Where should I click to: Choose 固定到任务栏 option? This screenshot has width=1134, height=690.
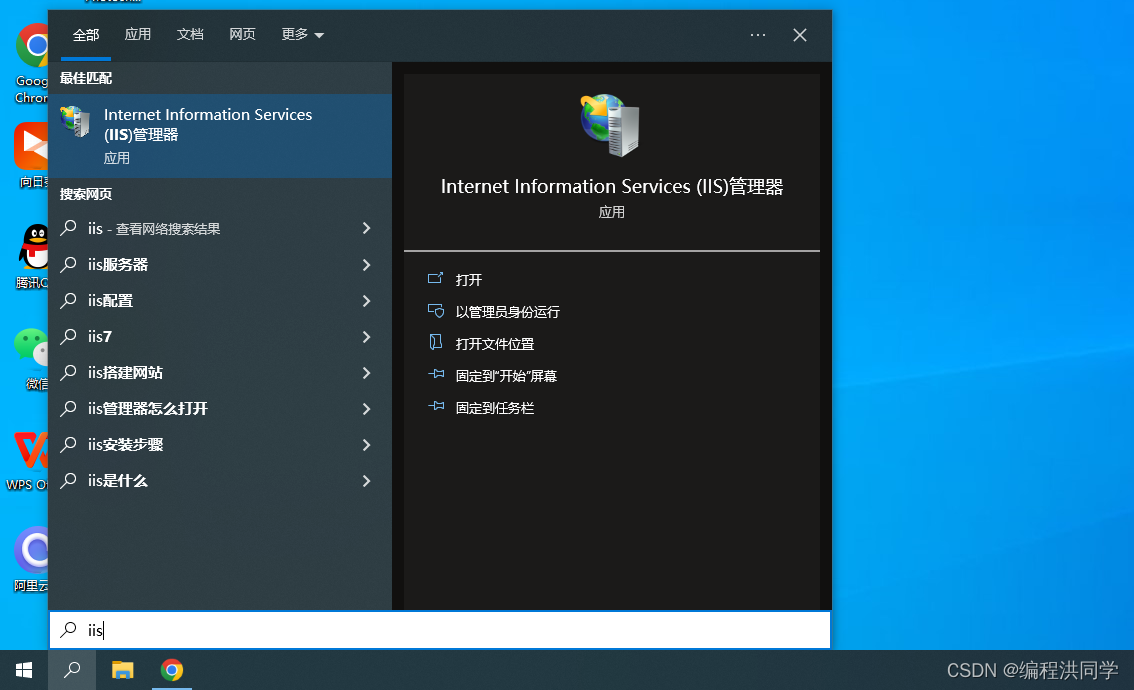click(494, 408)
